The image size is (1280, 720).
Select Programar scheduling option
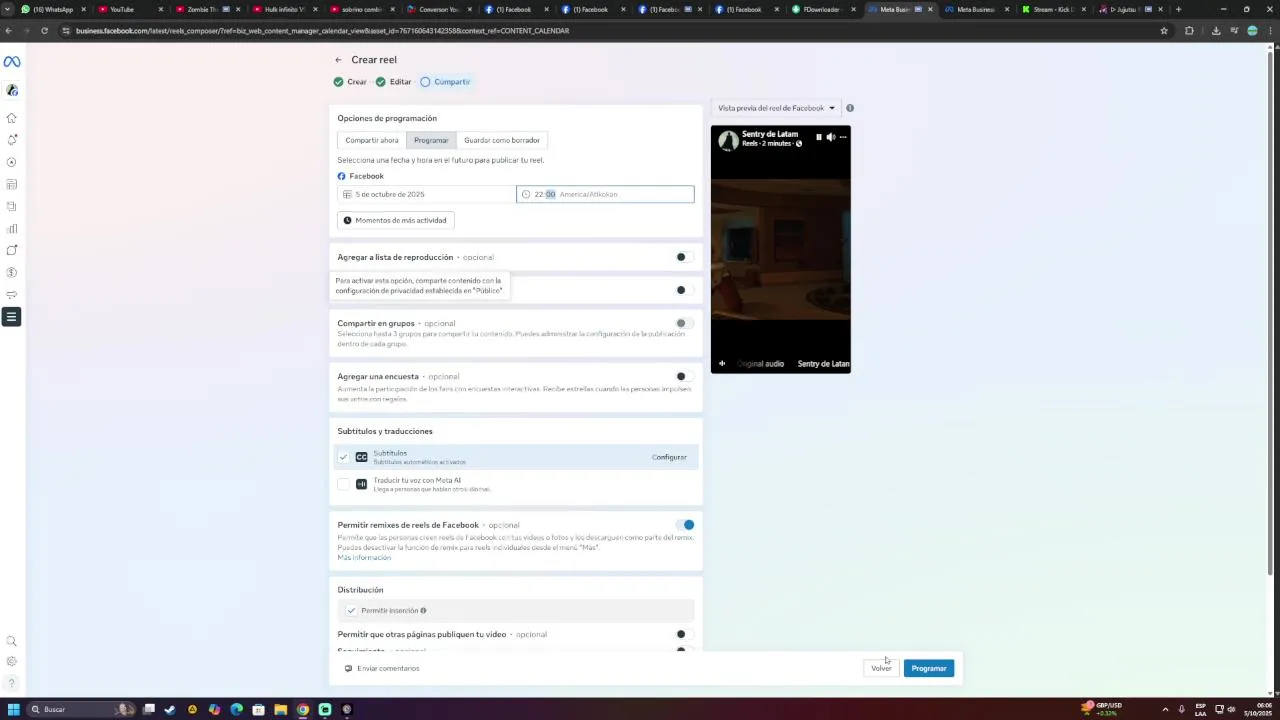pyautogui.click(x=431, y=140)
